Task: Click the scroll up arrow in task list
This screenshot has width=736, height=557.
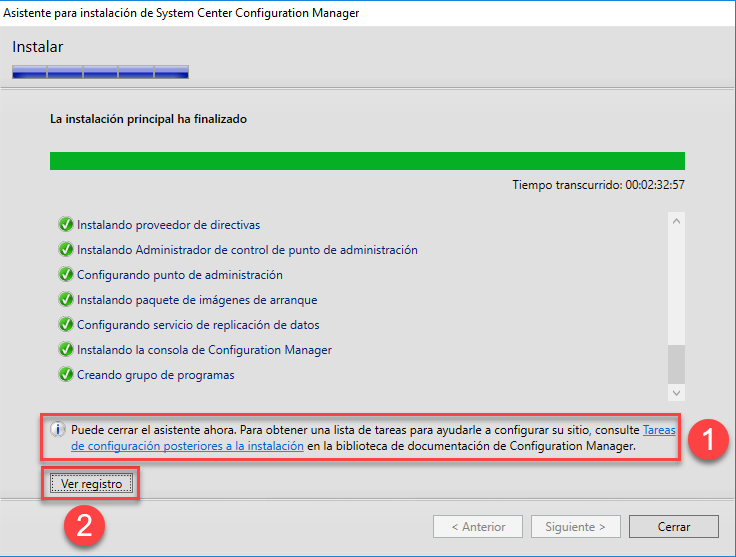Action: (676, 221)
